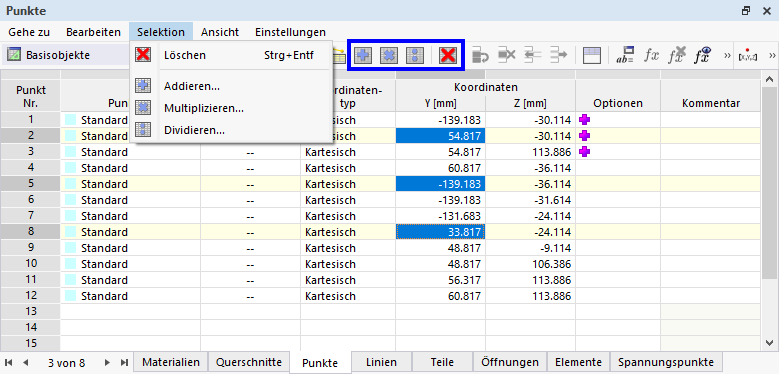Switch to the Linien tab

tap(381, 362)
